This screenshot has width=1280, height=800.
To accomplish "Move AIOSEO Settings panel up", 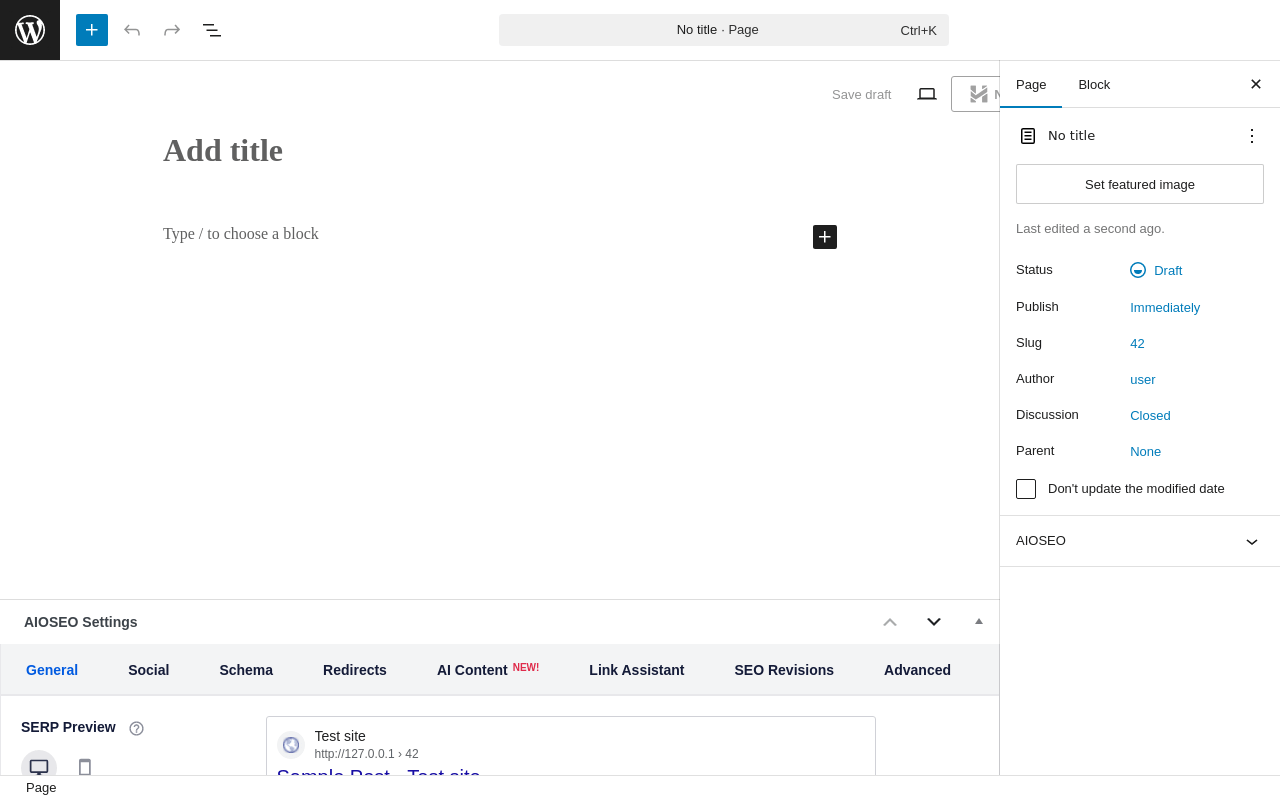I will tap(890, 622).
